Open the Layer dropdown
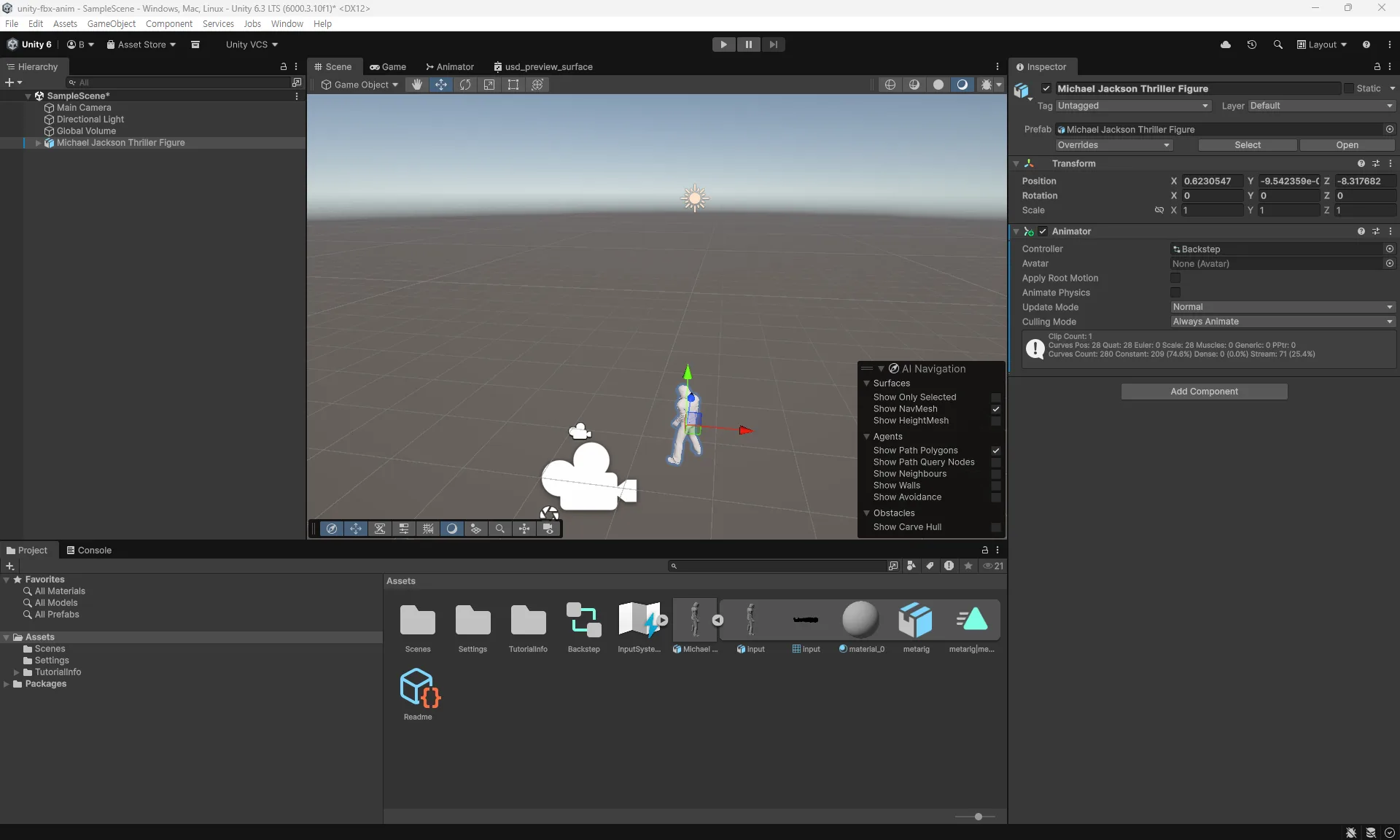 coord(1321,106)
